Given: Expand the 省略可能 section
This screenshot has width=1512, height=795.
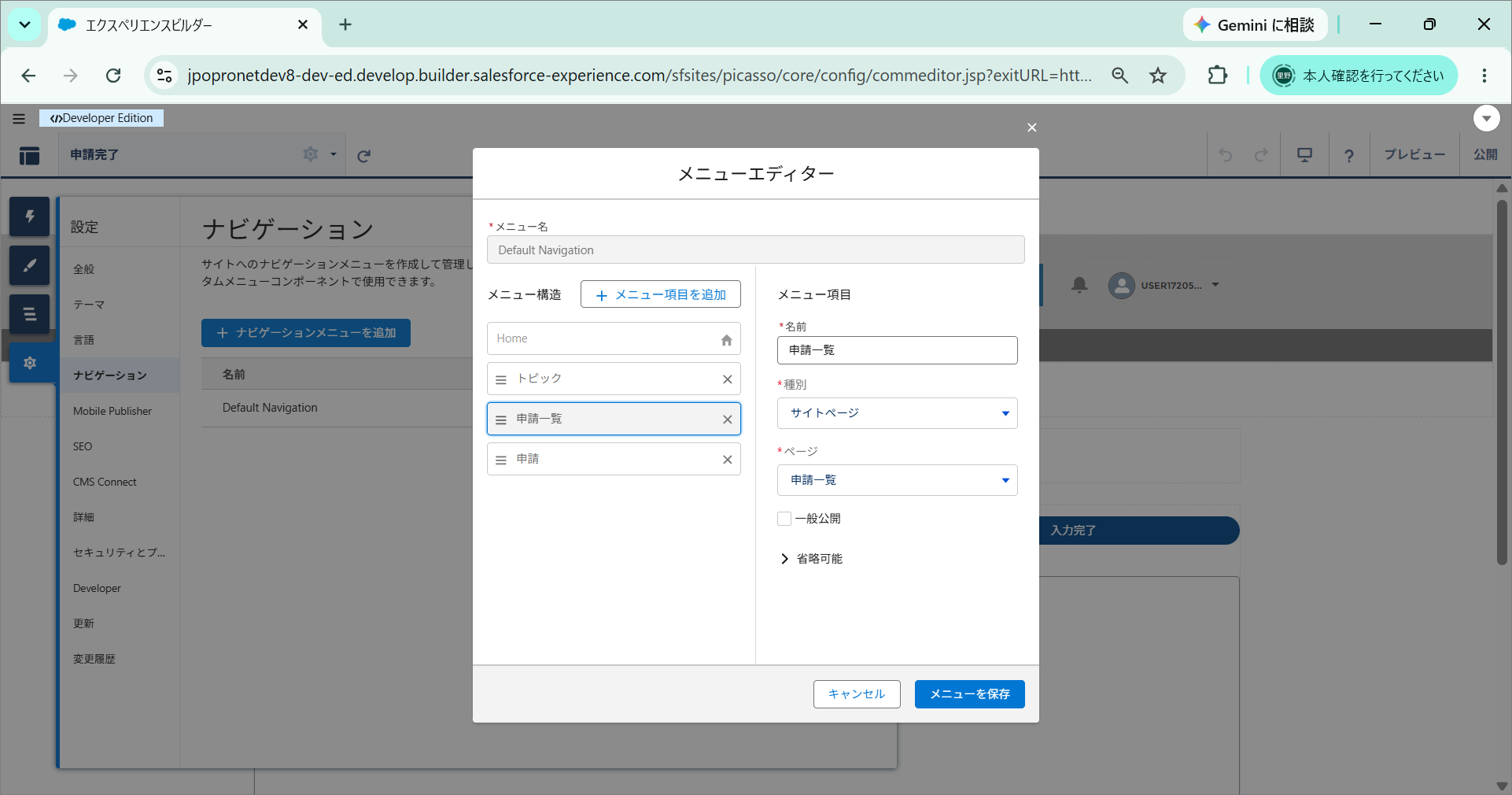Looking at the screenshot, I should click(x=811, y=559).
